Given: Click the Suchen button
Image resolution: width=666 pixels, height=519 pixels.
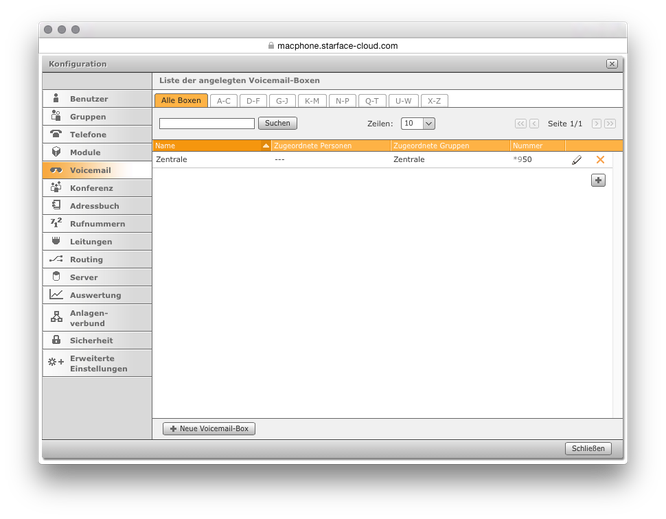Looking at the screenshot, I should point(277,123).
